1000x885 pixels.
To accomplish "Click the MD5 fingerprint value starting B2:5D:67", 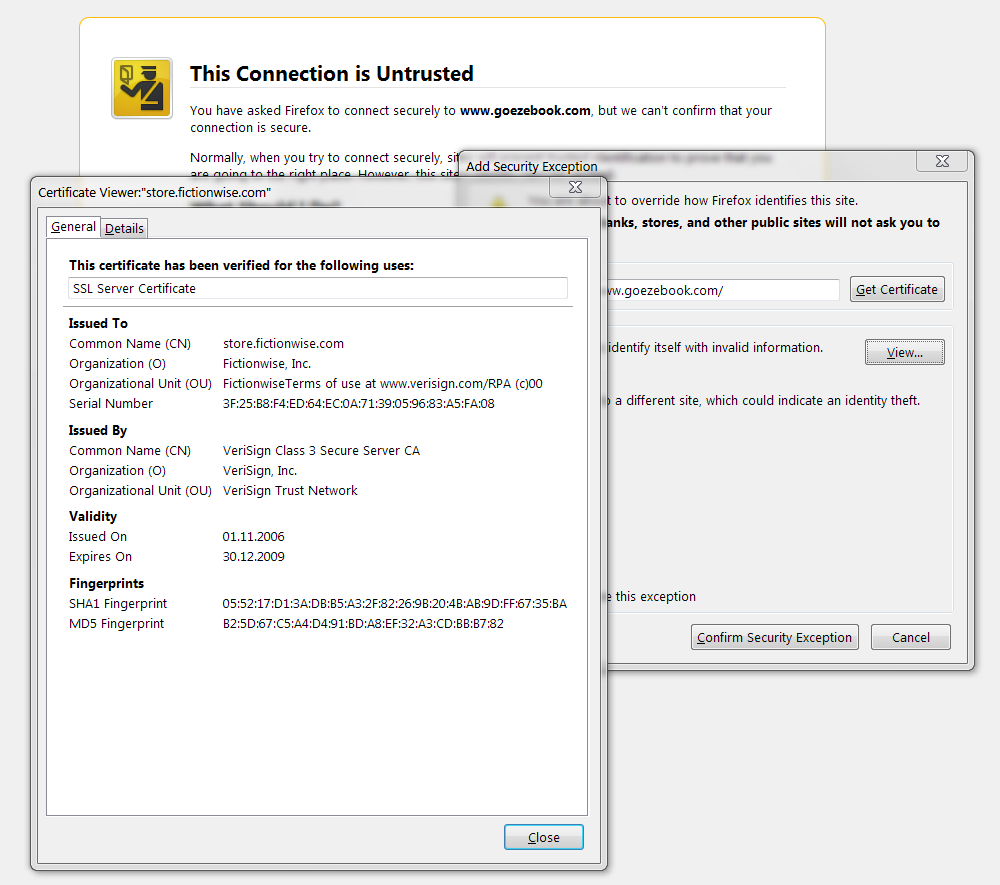I will click(363, 624).
